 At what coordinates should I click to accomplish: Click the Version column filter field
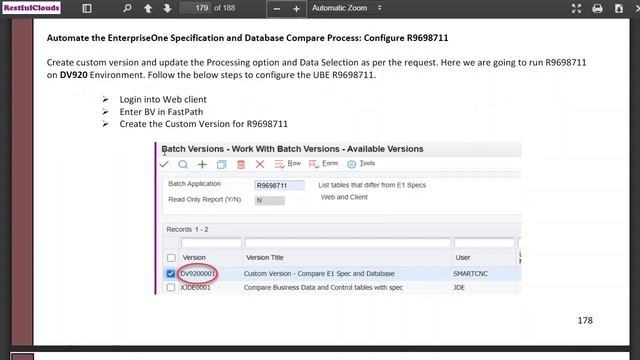point(211,243)
